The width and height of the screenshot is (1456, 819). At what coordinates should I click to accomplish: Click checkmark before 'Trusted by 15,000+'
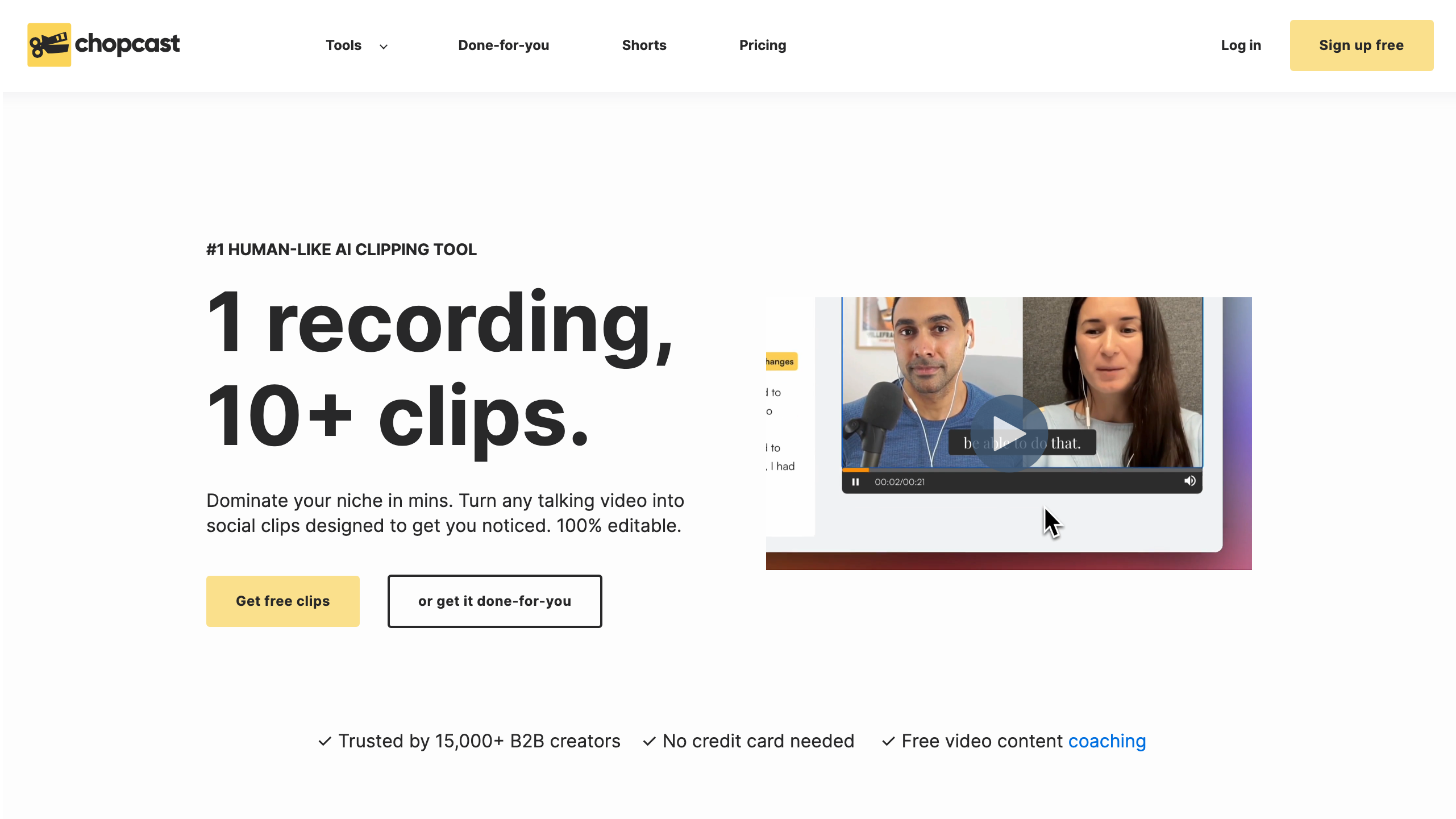pyautogui.click(x=325, y=741)
